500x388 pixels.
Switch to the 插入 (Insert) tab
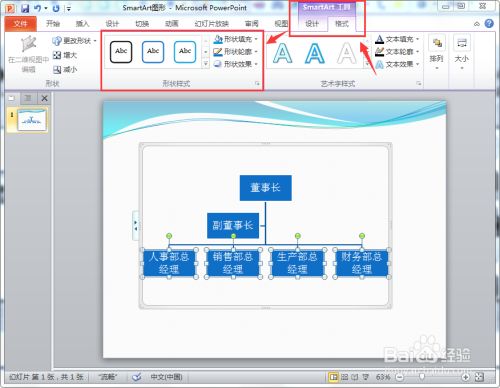(82, 24)
